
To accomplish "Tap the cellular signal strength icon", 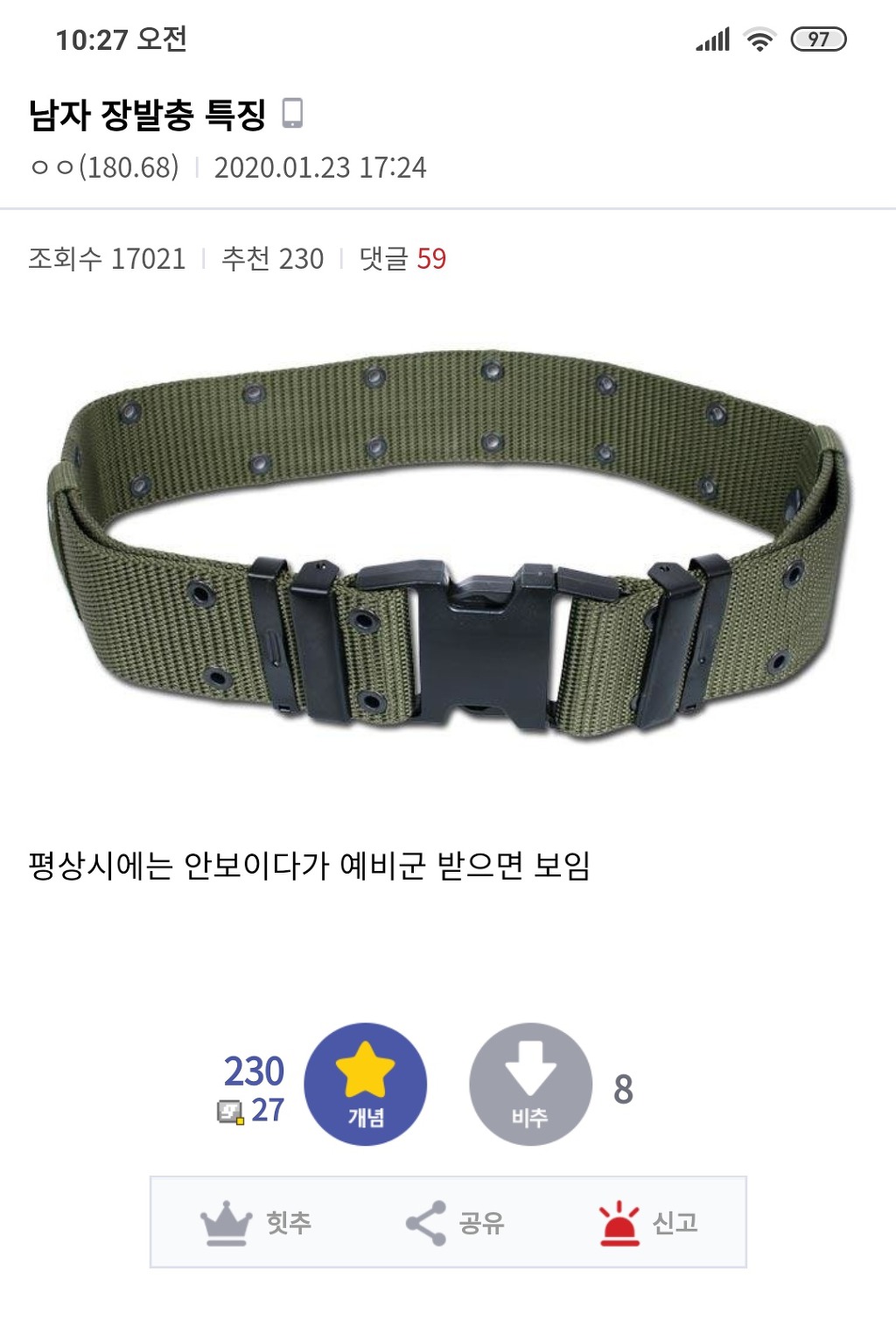I will (712, 39).
